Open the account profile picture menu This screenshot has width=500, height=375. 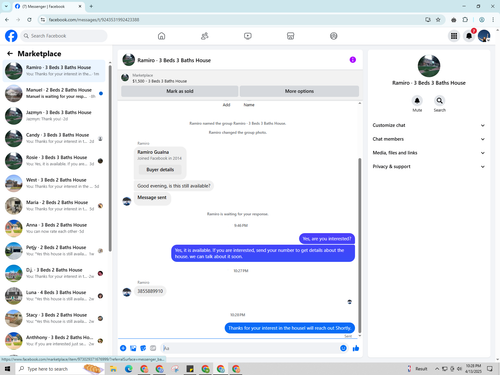pos(484,36)
